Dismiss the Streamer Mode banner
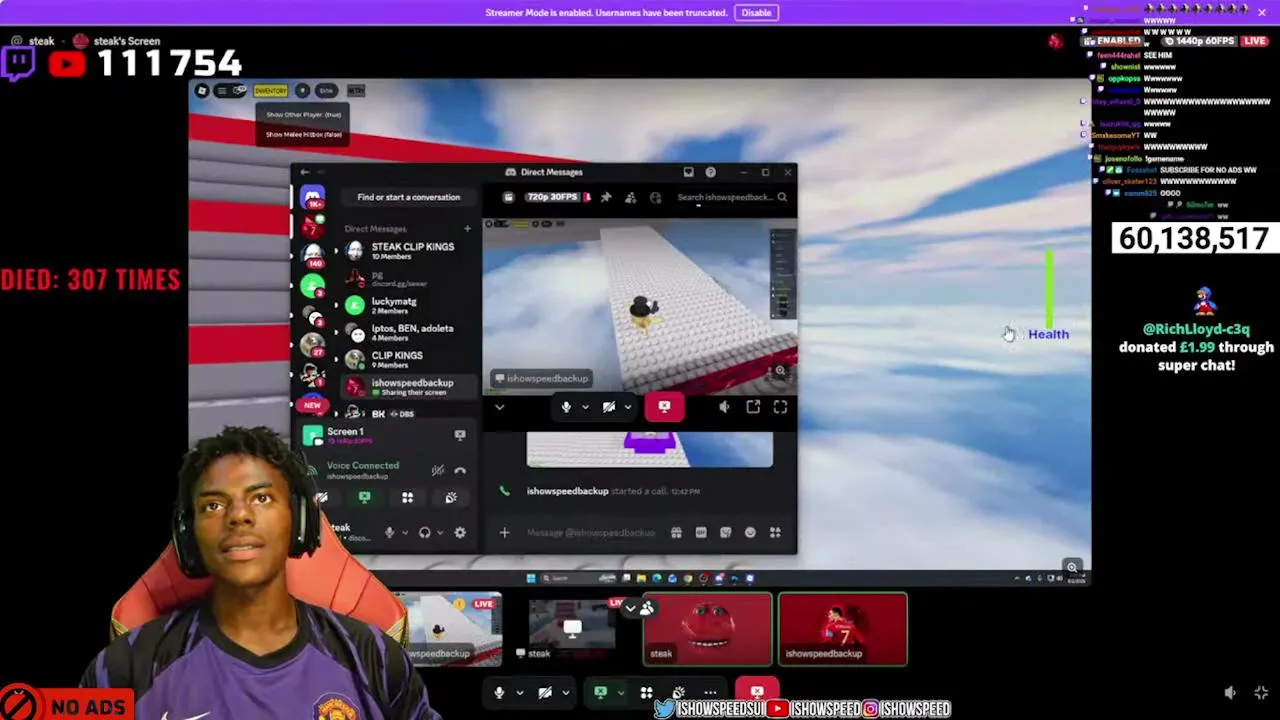This screenshot has height=720, width=1280. 1262,12
